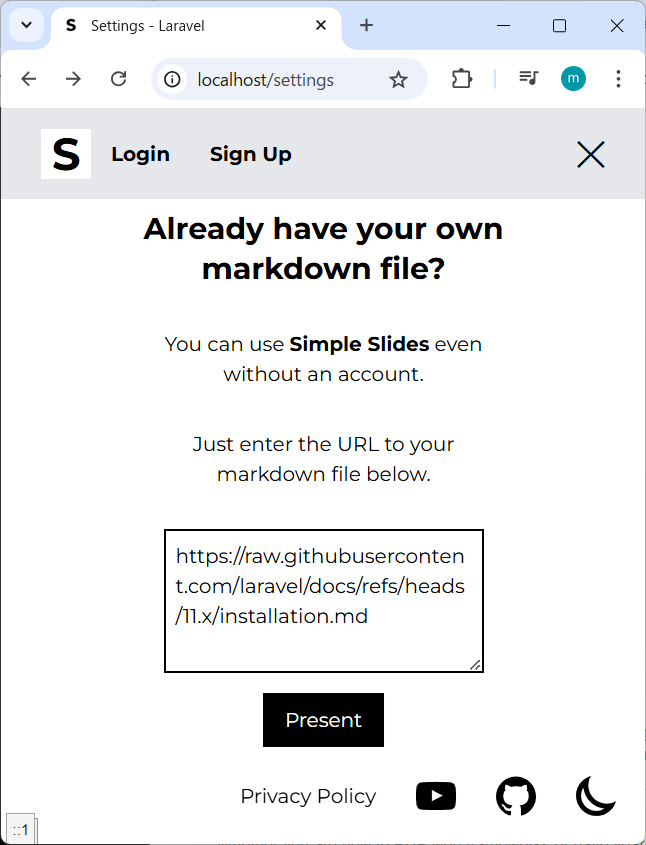
Task: Open the media controls icon
Action: pyautogui.click(x=529, y=79)
